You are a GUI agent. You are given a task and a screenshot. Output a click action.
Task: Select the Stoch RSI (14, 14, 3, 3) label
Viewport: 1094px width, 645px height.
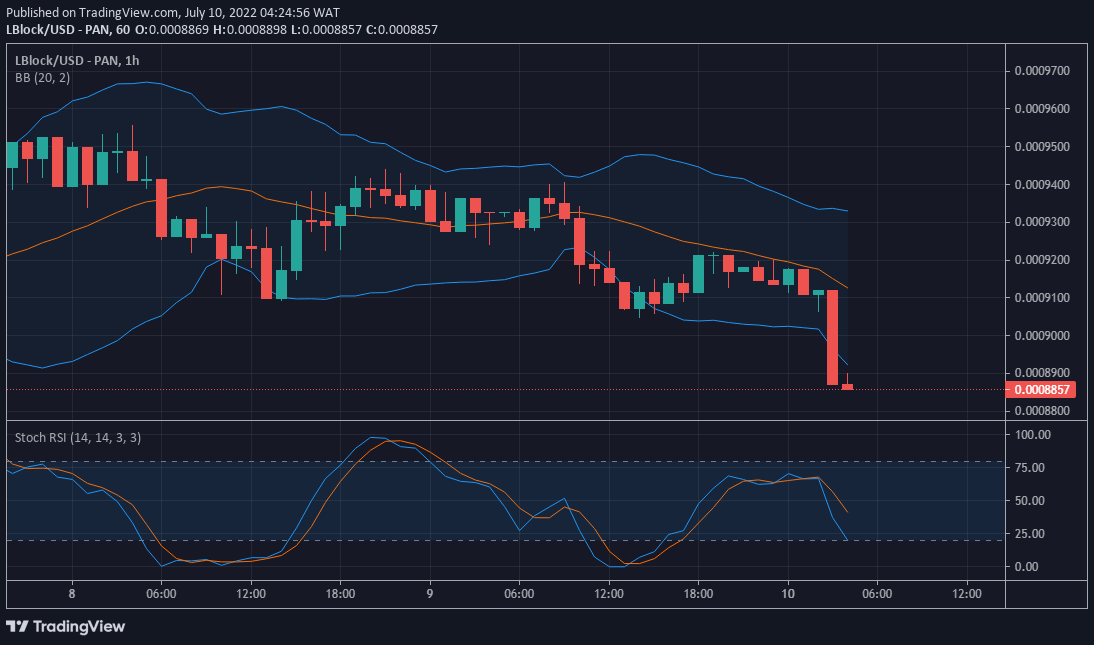78,438
